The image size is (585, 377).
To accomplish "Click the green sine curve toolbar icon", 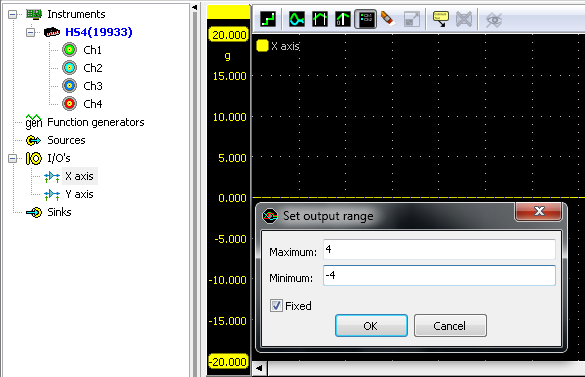I will click(x=297, y=19).
